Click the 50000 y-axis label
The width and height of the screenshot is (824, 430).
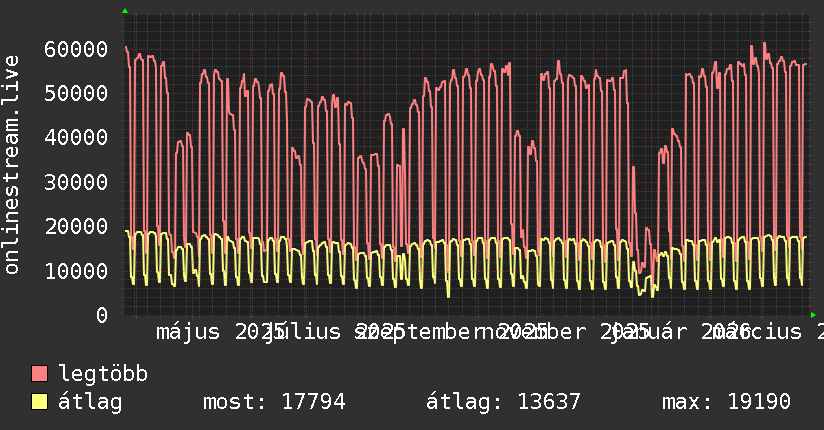[x=76, y=94]
